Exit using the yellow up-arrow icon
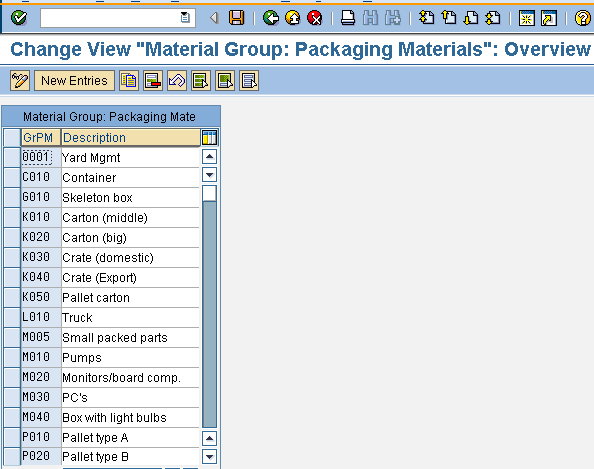 [x=293, y=18]
